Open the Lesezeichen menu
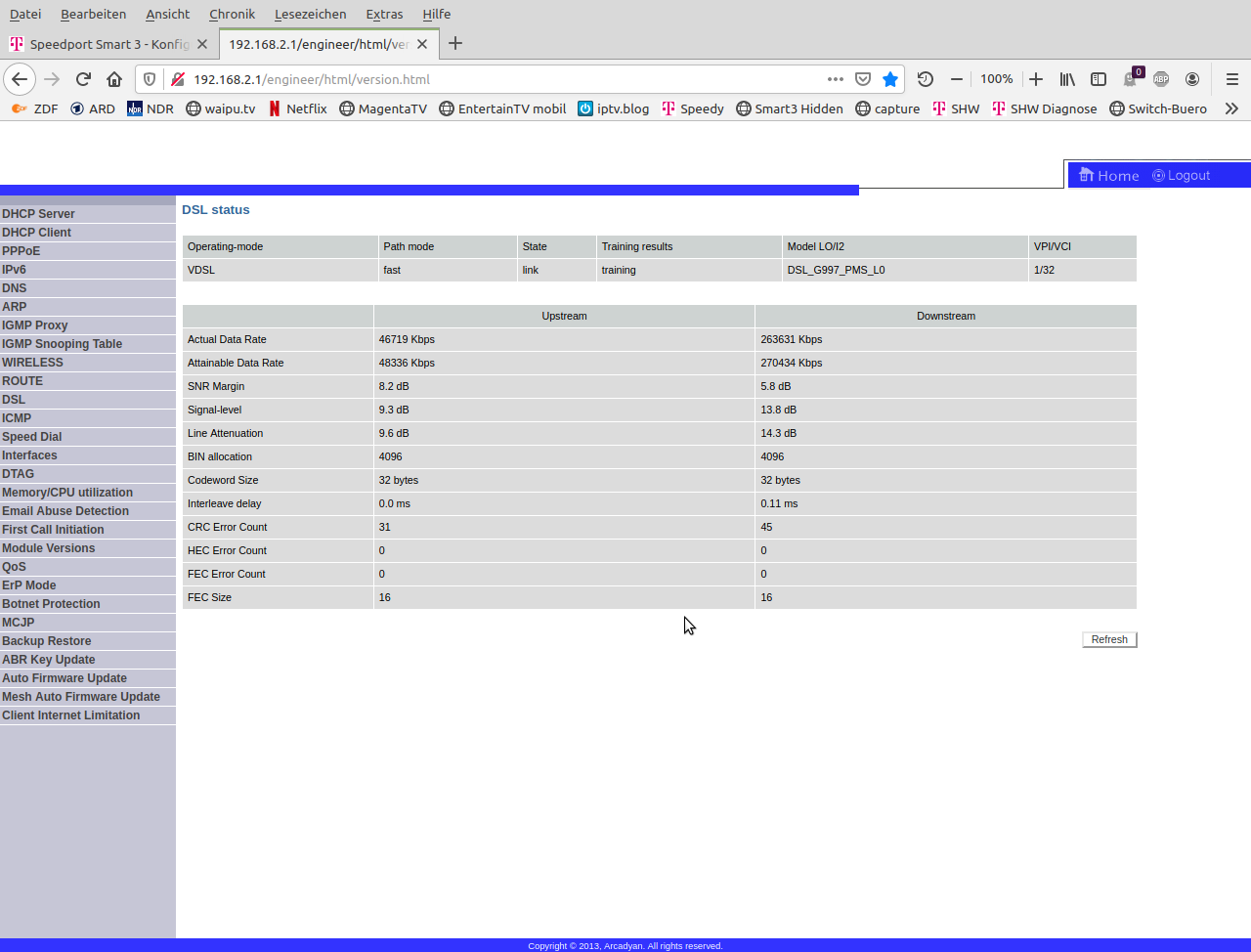 pos(310,14)
